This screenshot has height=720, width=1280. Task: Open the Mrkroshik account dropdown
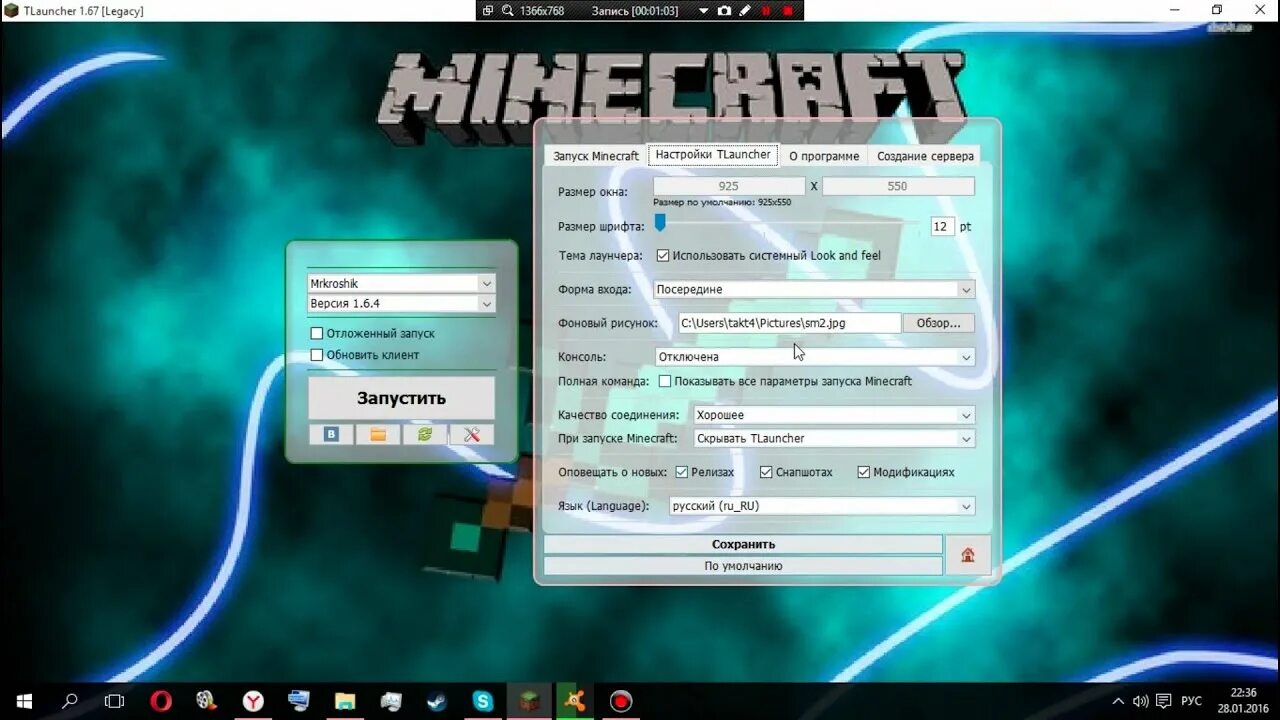tap(401, 283)
